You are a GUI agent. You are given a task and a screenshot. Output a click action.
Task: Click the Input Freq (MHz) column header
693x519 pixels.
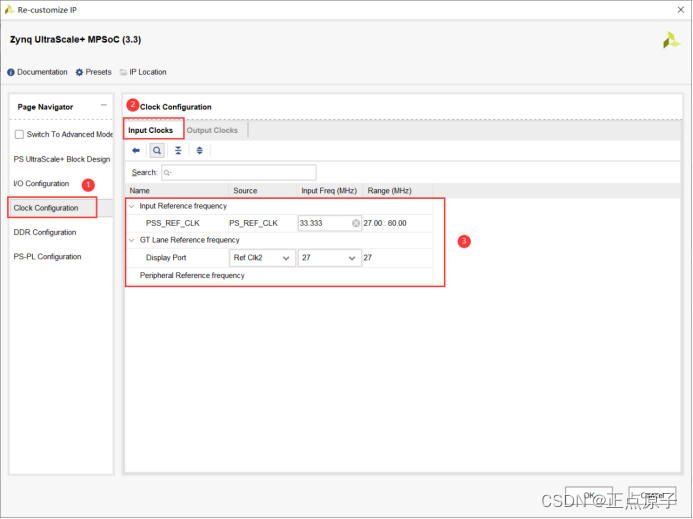pos(330,191)
